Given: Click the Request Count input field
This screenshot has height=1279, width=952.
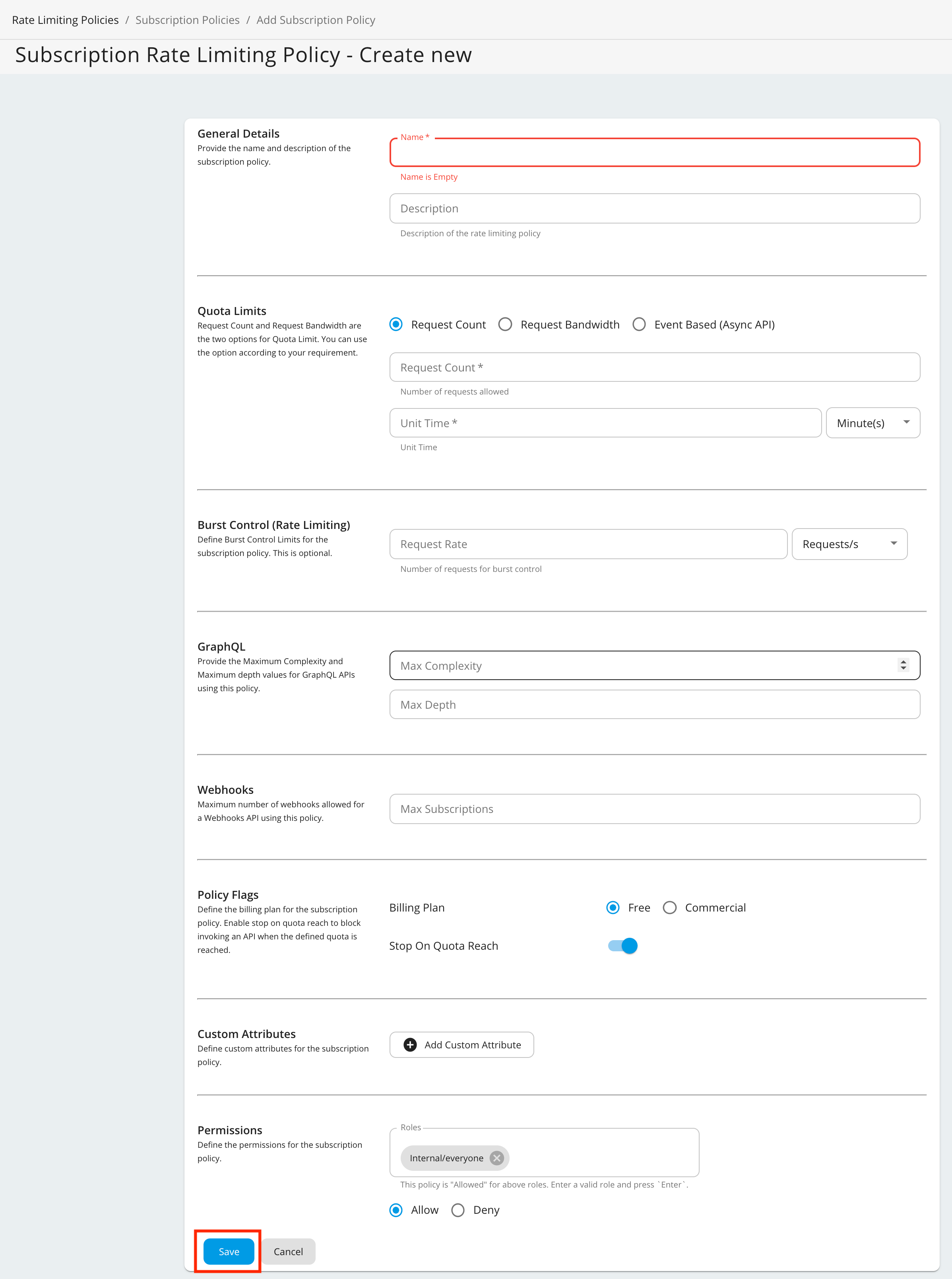Looking at the screenshot, I should (x=654, y=367).
